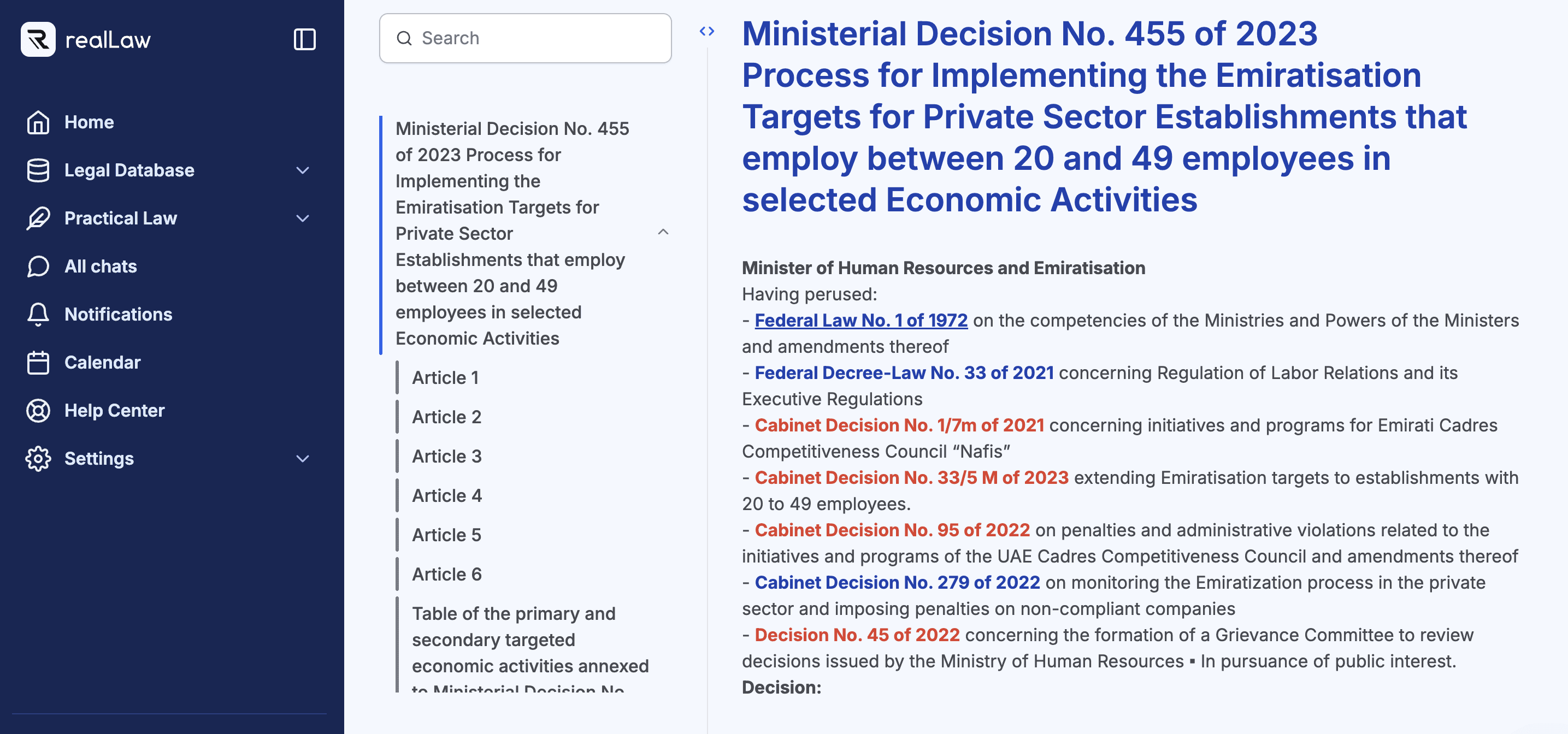Open the Federal Law No. 1 of 1972 link
Image resolution: width=1568 pixels, height=734 pixels.
[x=860, y=321]
